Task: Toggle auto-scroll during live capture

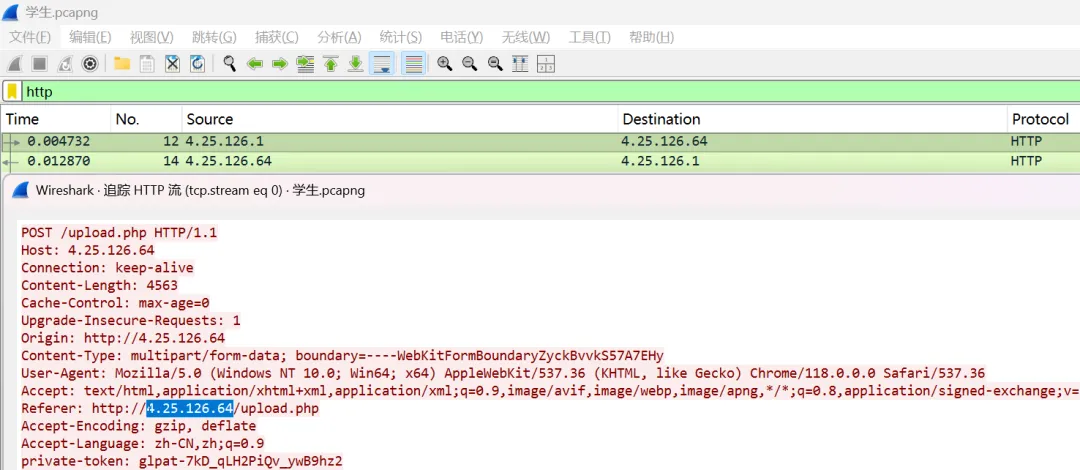Action: (x=381, y=64)
